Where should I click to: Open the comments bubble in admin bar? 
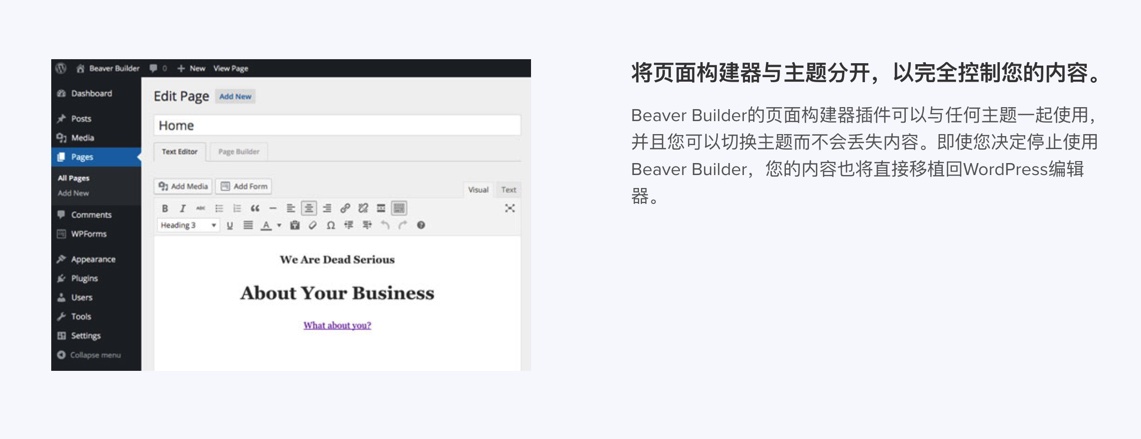click(158, 68)
